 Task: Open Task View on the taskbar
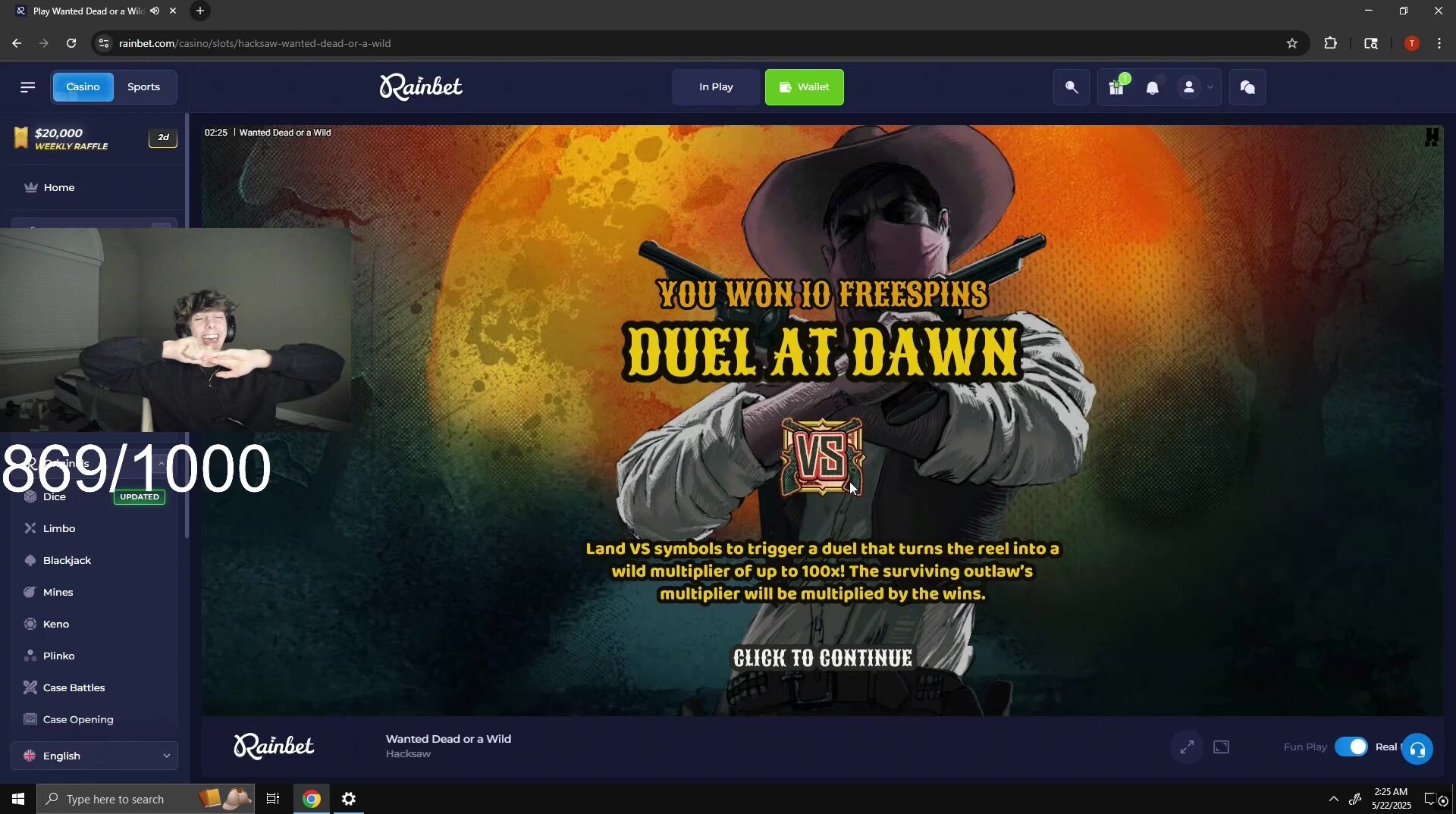272,799
